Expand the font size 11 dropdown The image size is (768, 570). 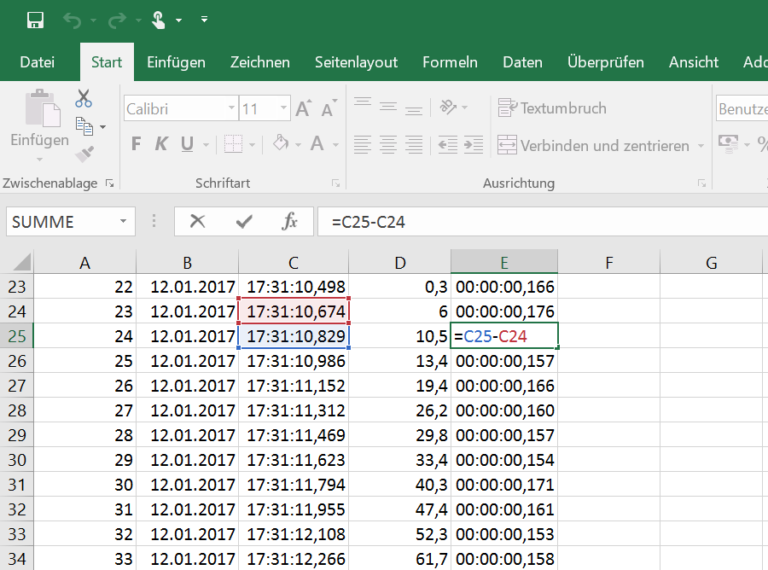coord(283,109)
